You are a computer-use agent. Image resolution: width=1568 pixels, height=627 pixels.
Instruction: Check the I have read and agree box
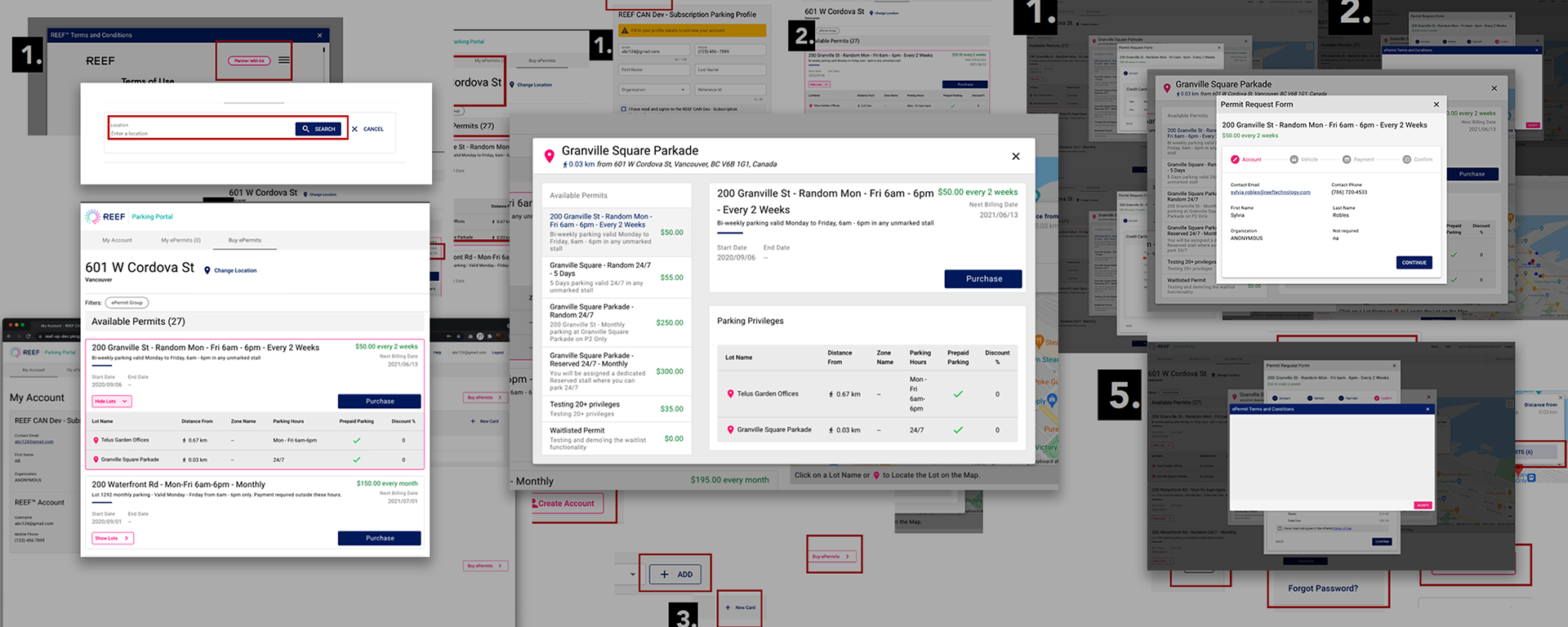point(624,109)
